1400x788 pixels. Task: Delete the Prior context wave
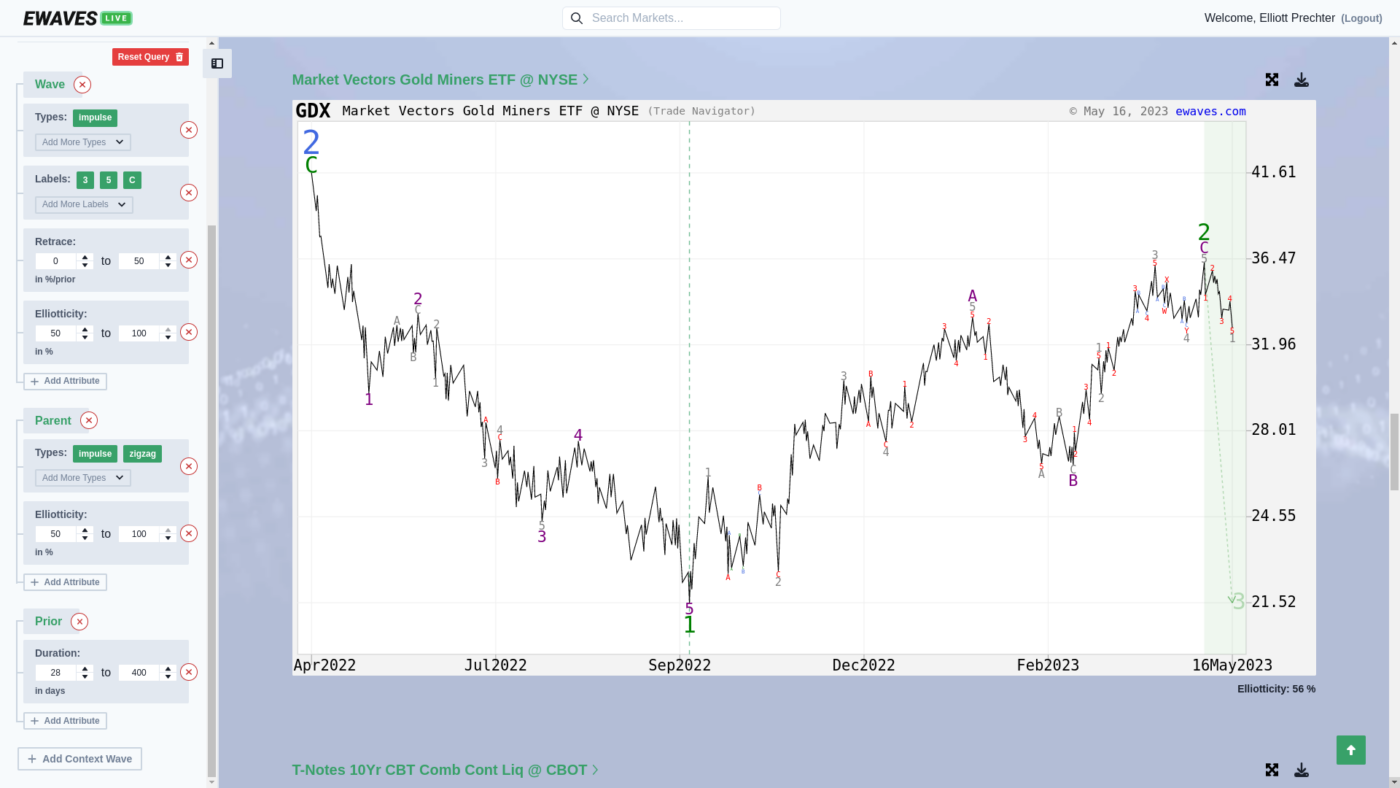pos(80,622)
